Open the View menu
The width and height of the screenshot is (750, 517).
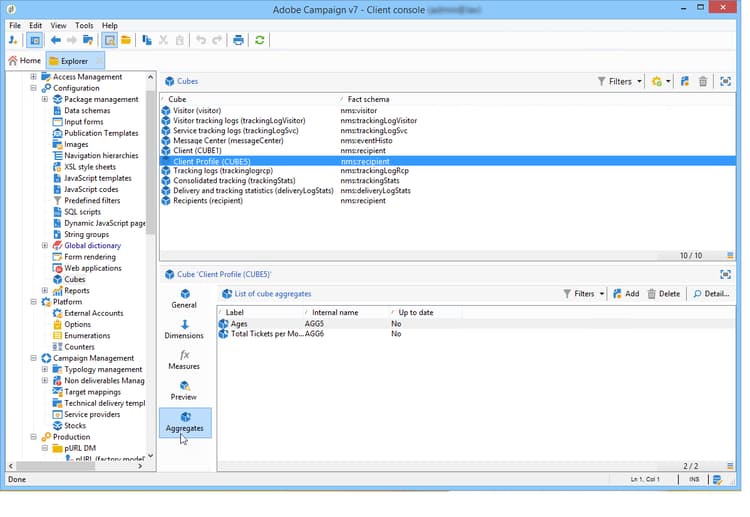tap(58, 25)
